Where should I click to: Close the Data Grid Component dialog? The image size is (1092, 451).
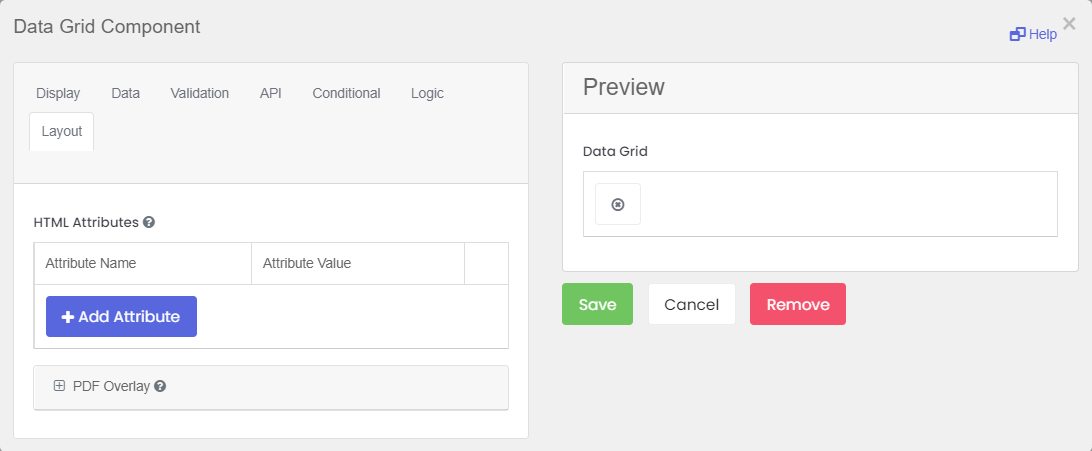click(1069, 24)
